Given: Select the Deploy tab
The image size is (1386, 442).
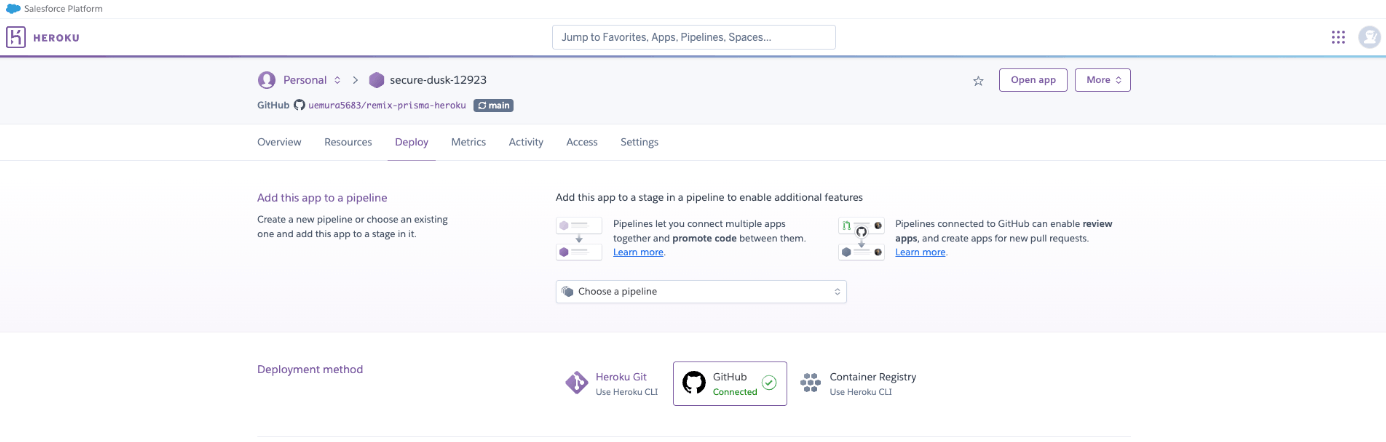Looking at the screenshot, I should point(411,142).
